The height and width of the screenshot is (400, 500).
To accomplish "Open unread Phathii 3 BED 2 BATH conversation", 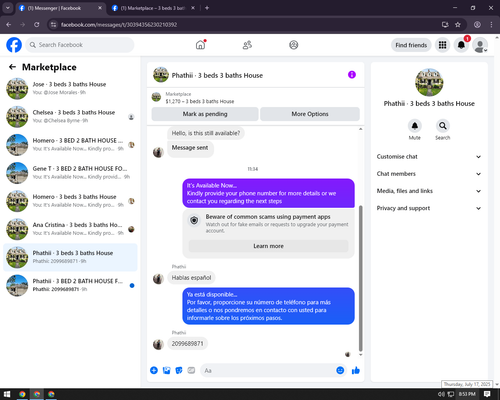I will (x=70, y=285).
